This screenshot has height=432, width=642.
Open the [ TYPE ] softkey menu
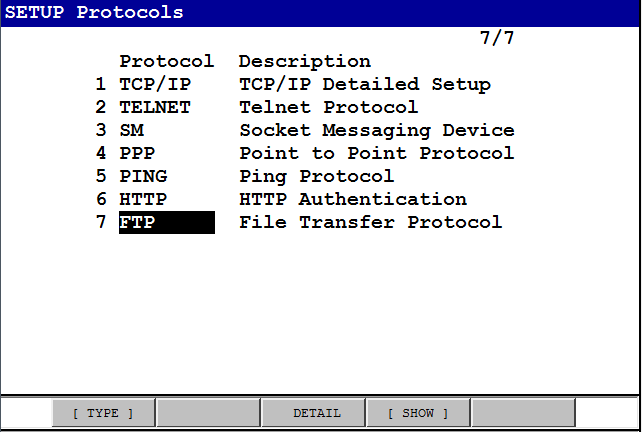point(104,413)
